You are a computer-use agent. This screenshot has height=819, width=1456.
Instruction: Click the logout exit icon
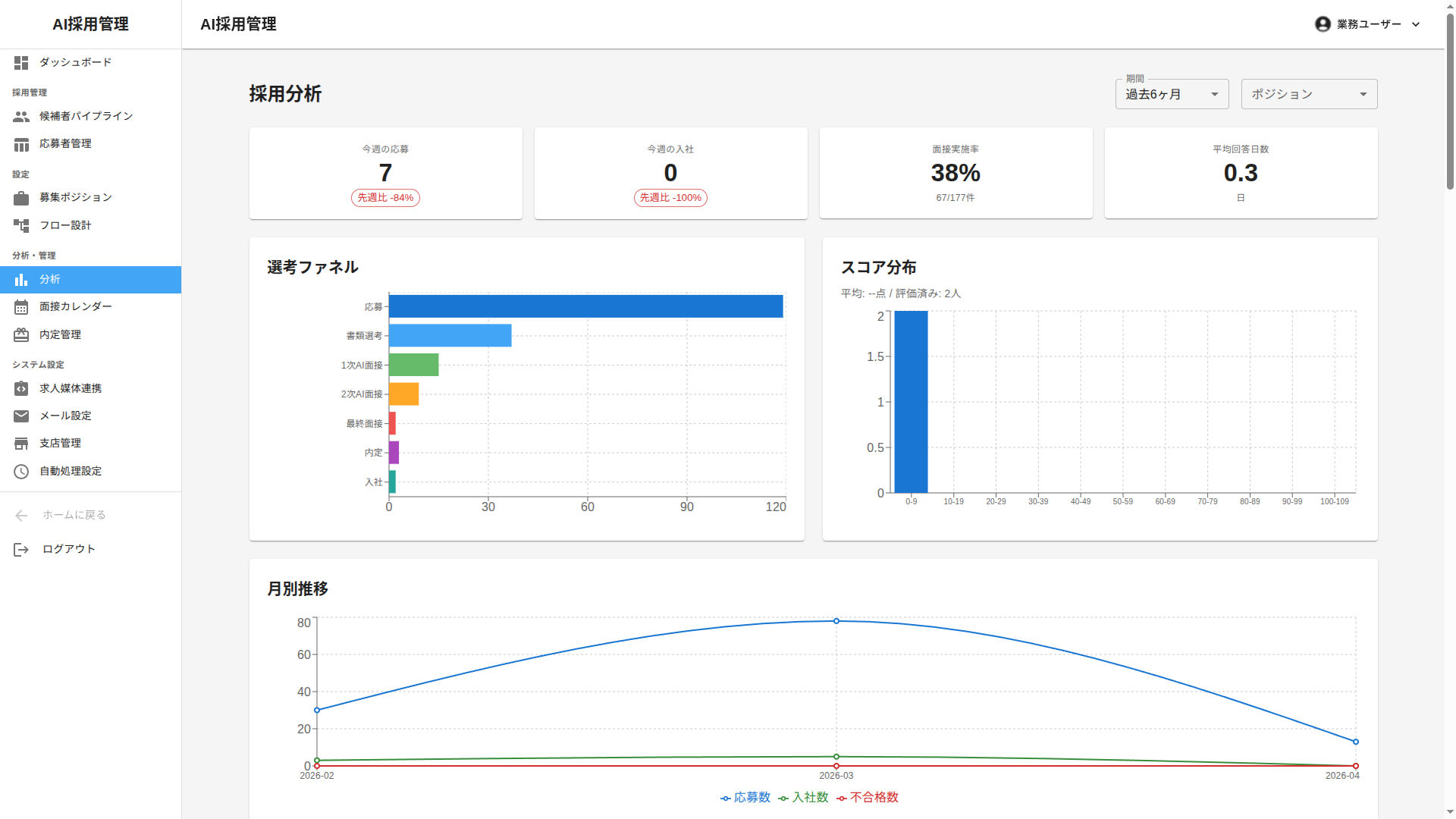(21, 550)
